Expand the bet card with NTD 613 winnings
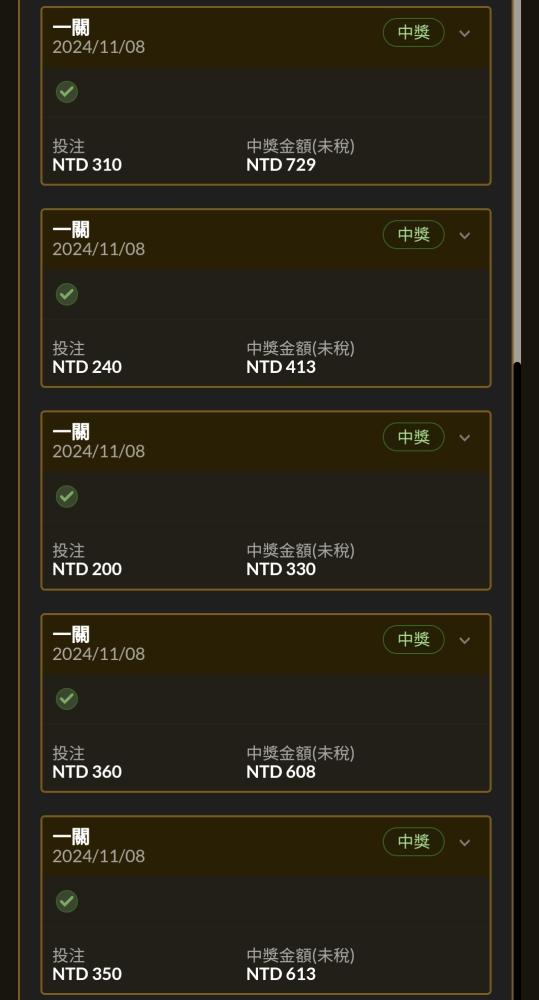 coord(465,842)
